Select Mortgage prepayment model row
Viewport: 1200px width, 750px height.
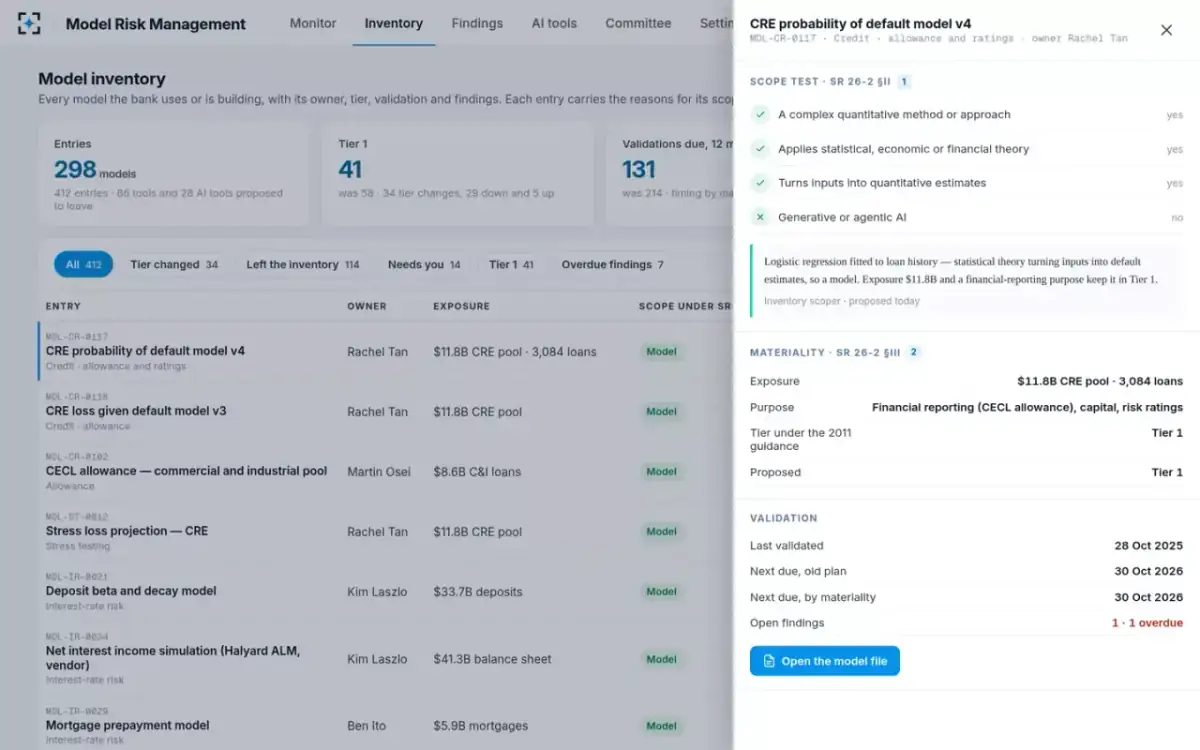coord(386,725)
